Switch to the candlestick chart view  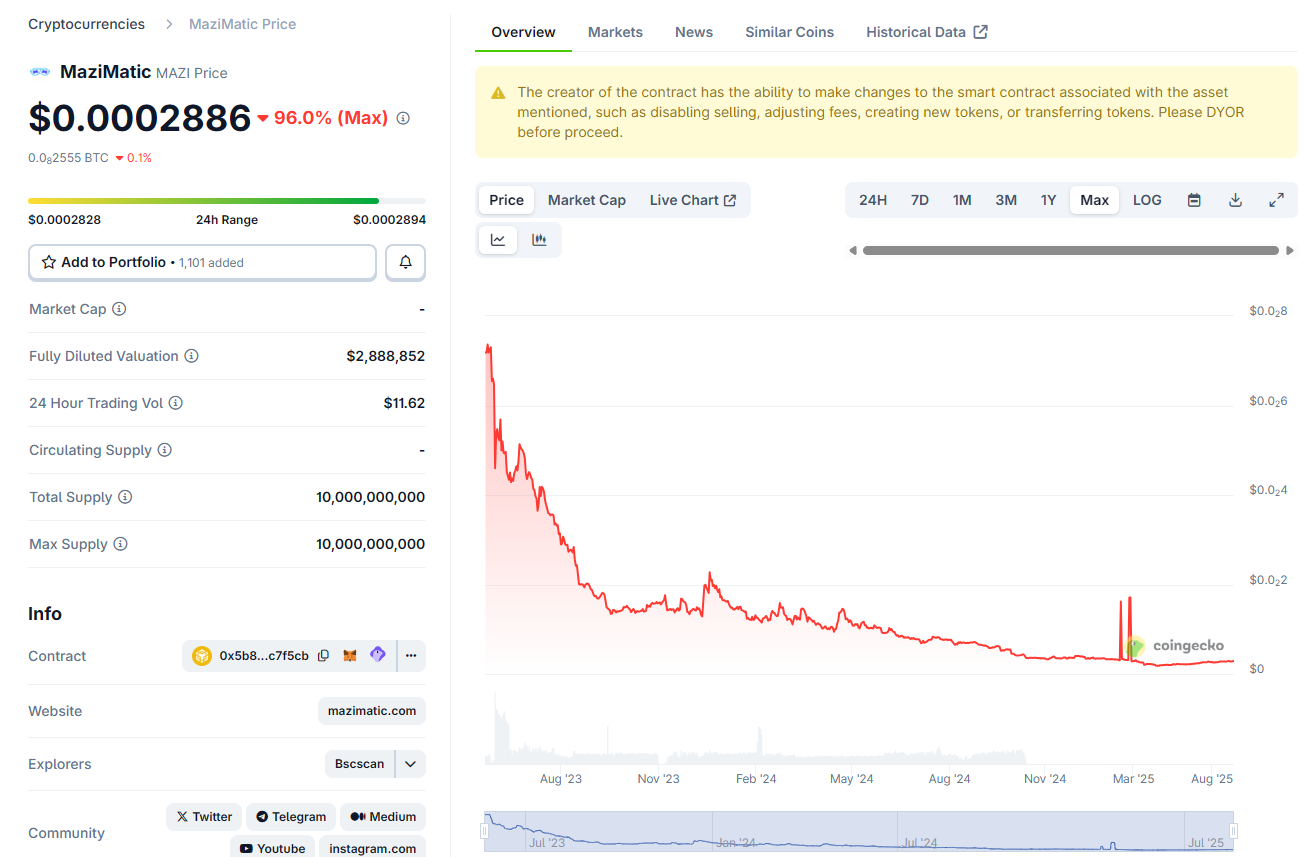click(x=539, y=240)
